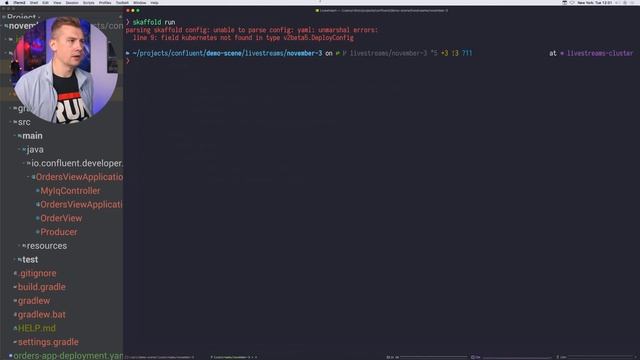Open the Edit menu
Screen dimensions: 640x360
[x=45, y=2]
